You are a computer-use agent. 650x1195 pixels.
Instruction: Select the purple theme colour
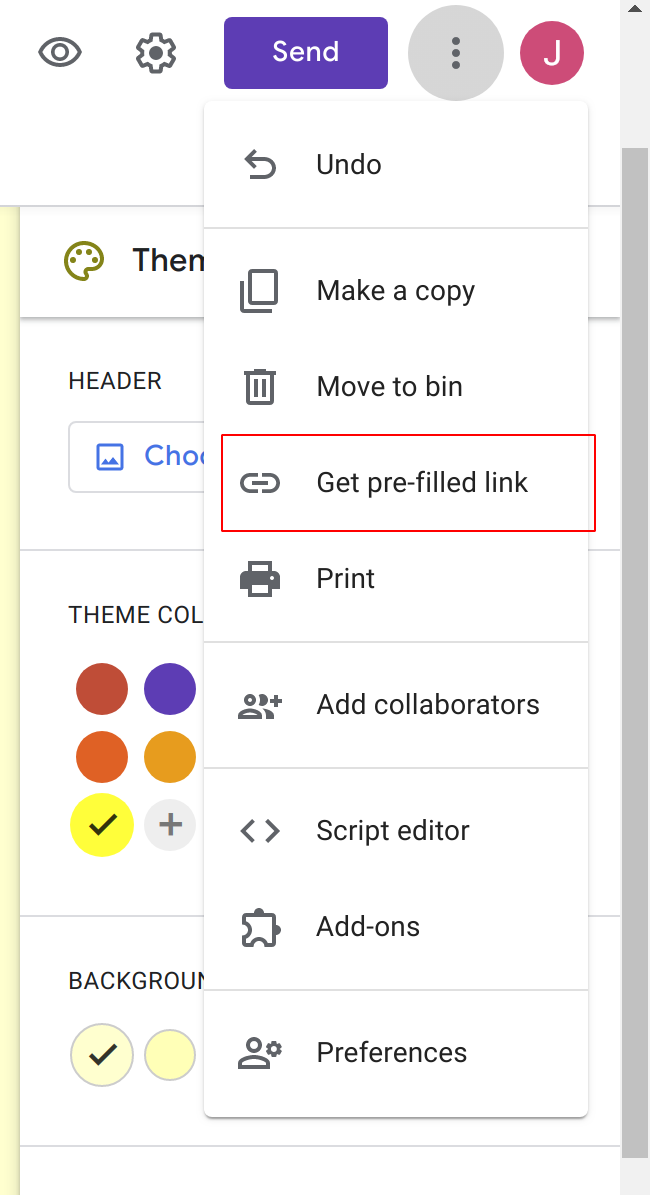[170, 688]
